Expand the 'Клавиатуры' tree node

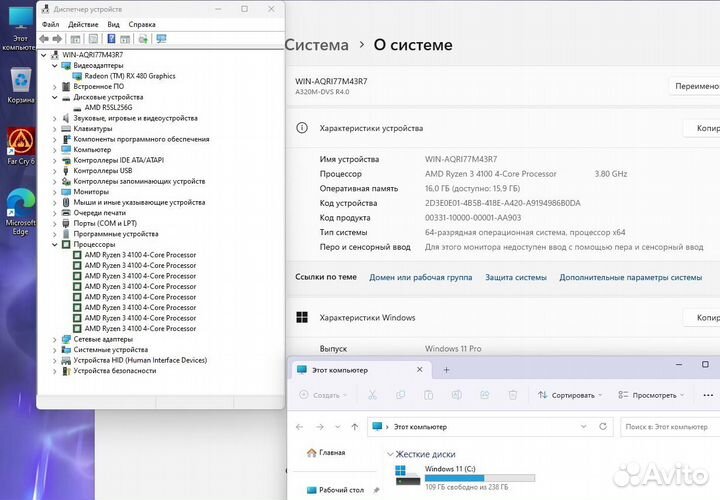pyautogui.click(x=55, y=129)
